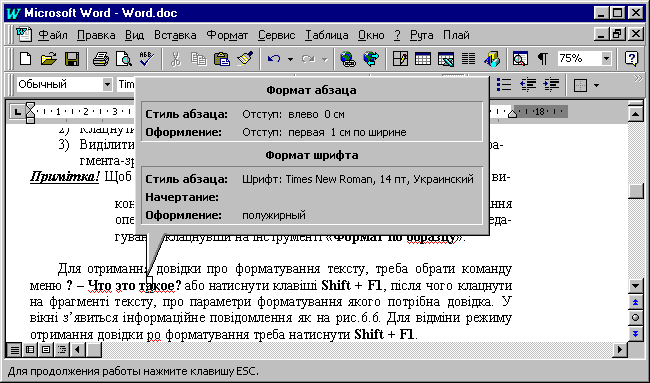
Task: Insert a table from the toolbar
Action: tap(423, 59)
